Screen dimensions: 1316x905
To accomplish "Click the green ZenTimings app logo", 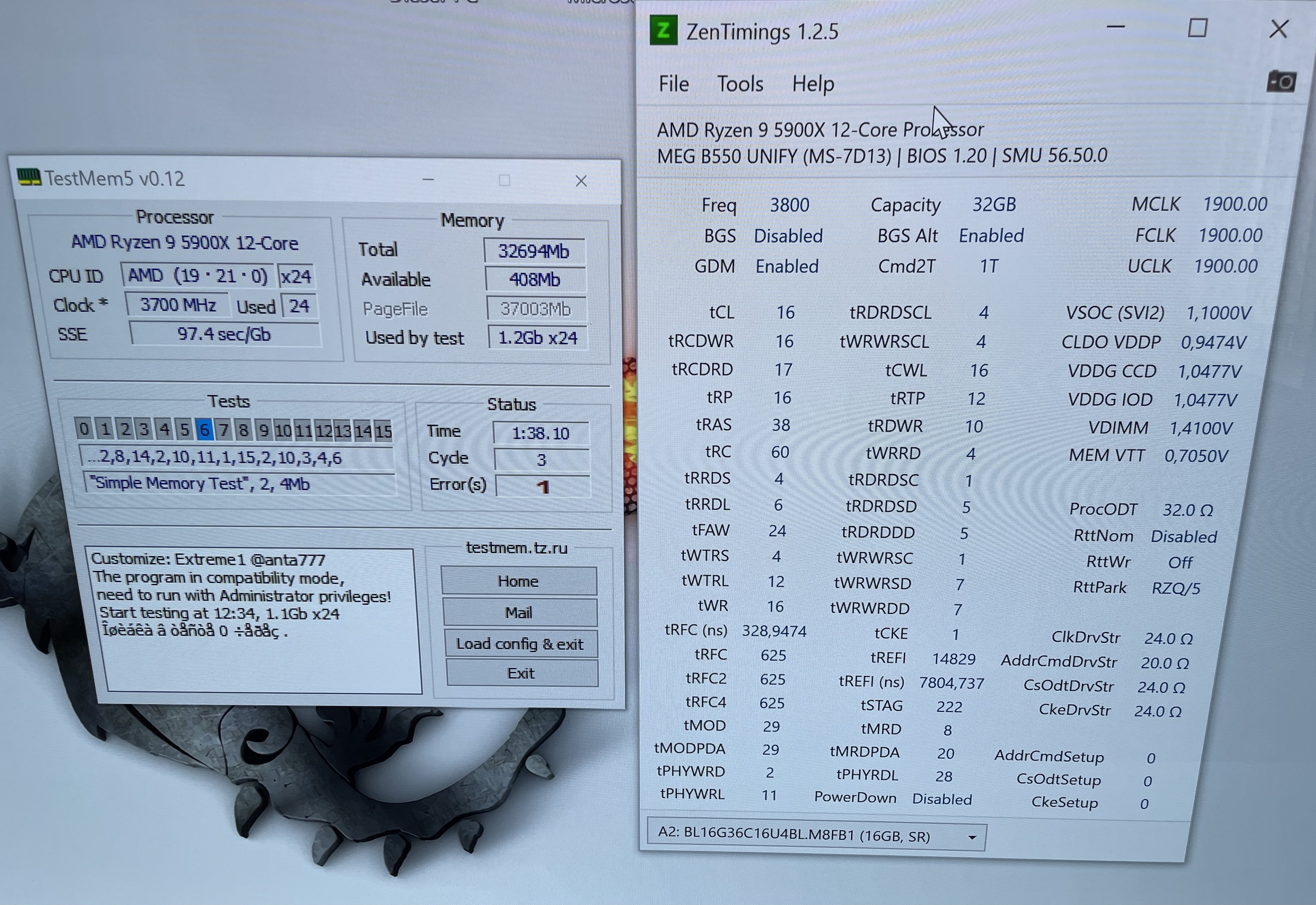I will (x=663, y=31).
